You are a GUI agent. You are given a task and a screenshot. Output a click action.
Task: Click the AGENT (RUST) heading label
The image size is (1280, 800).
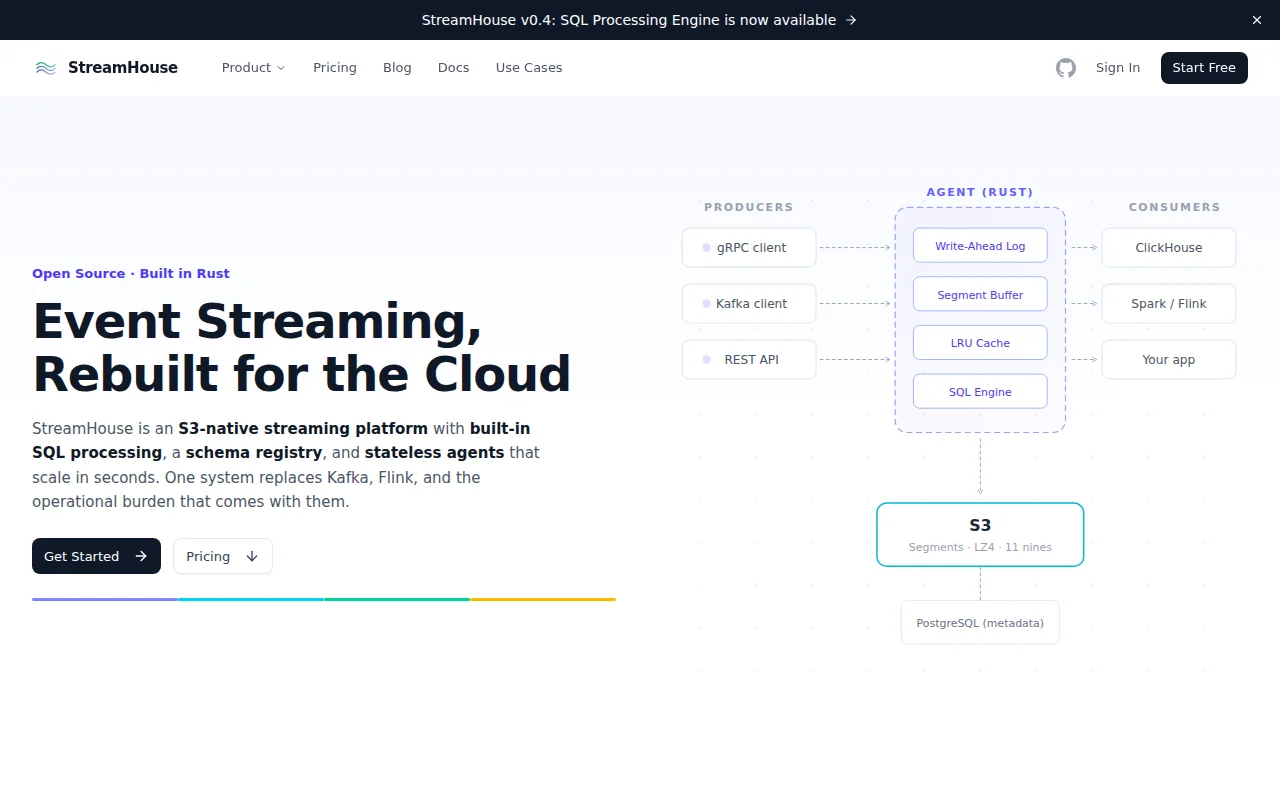(980, 192)
